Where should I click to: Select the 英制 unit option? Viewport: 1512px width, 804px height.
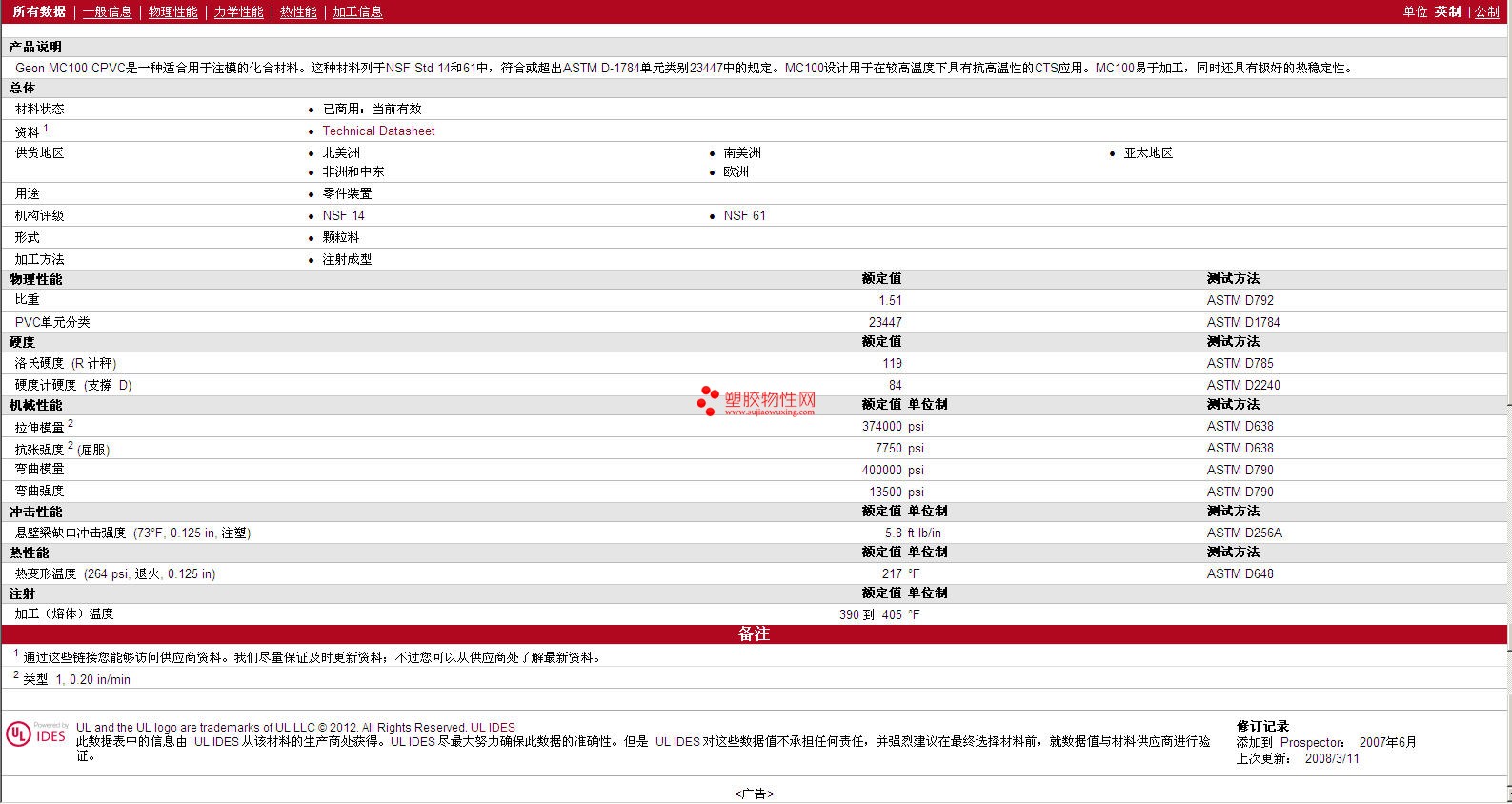coord(1448,11)
